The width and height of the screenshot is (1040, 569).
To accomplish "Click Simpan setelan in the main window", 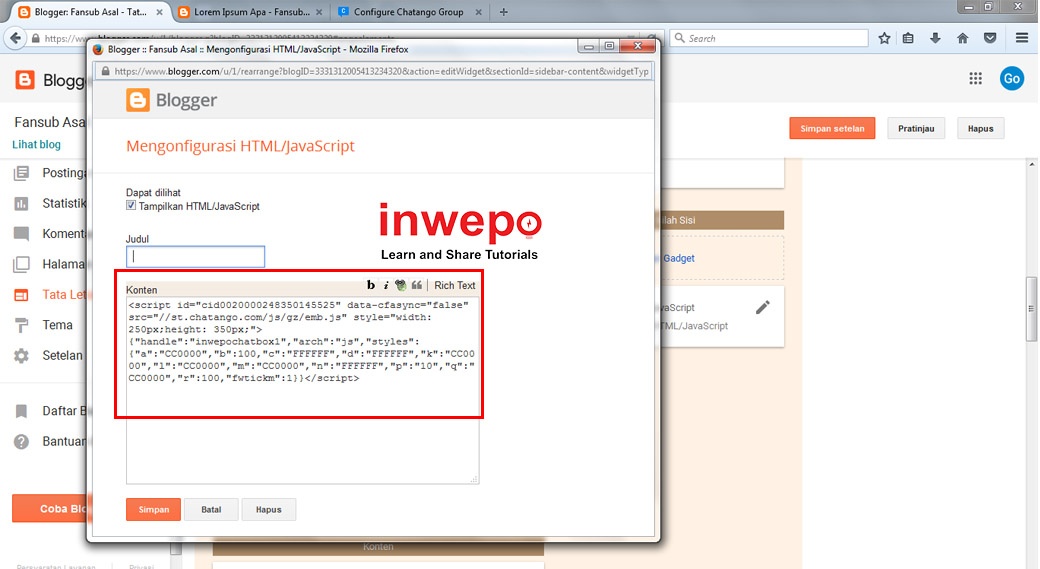I will click(x=832, y=129).
